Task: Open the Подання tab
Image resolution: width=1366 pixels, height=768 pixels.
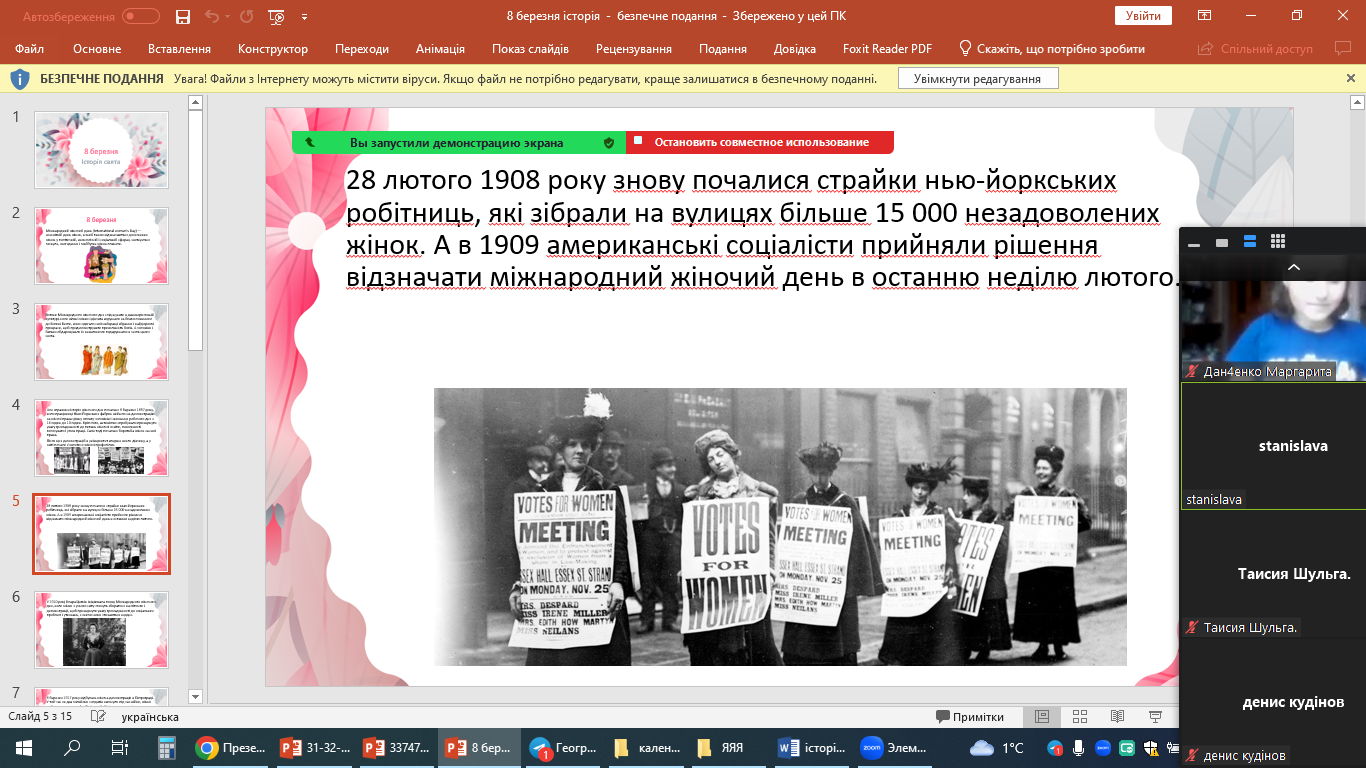Action: (x=723, y=49)
